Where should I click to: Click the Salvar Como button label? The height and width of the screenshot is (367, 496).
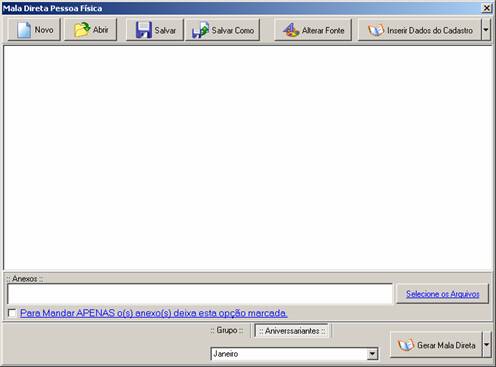(x=233, y=30)
